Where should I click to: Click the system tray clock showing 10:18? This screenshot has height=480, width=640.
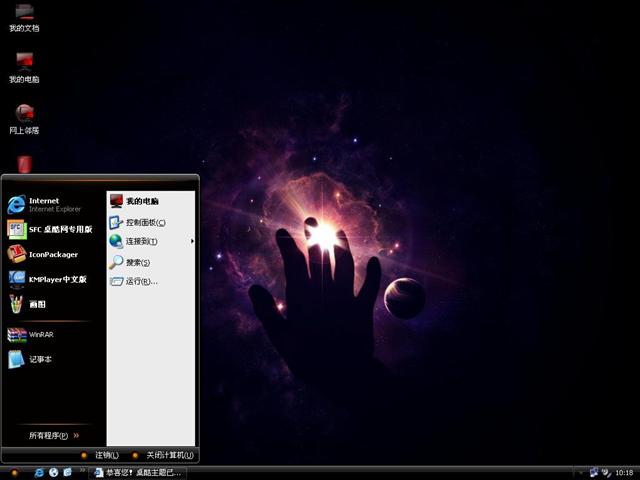(624, 472)
